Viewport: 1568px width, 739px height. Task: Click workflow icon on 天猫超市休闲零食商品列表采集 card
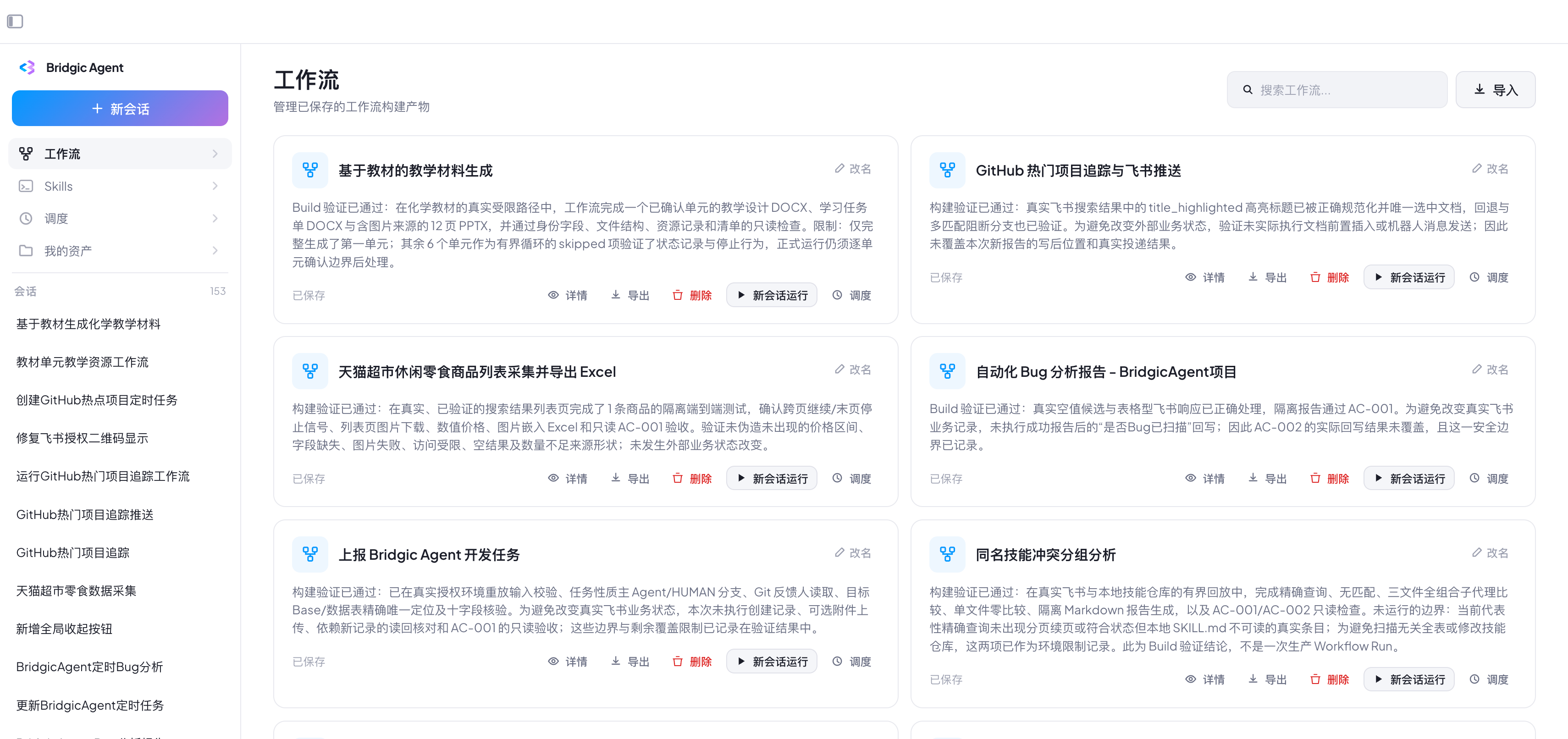click(310, 371)
